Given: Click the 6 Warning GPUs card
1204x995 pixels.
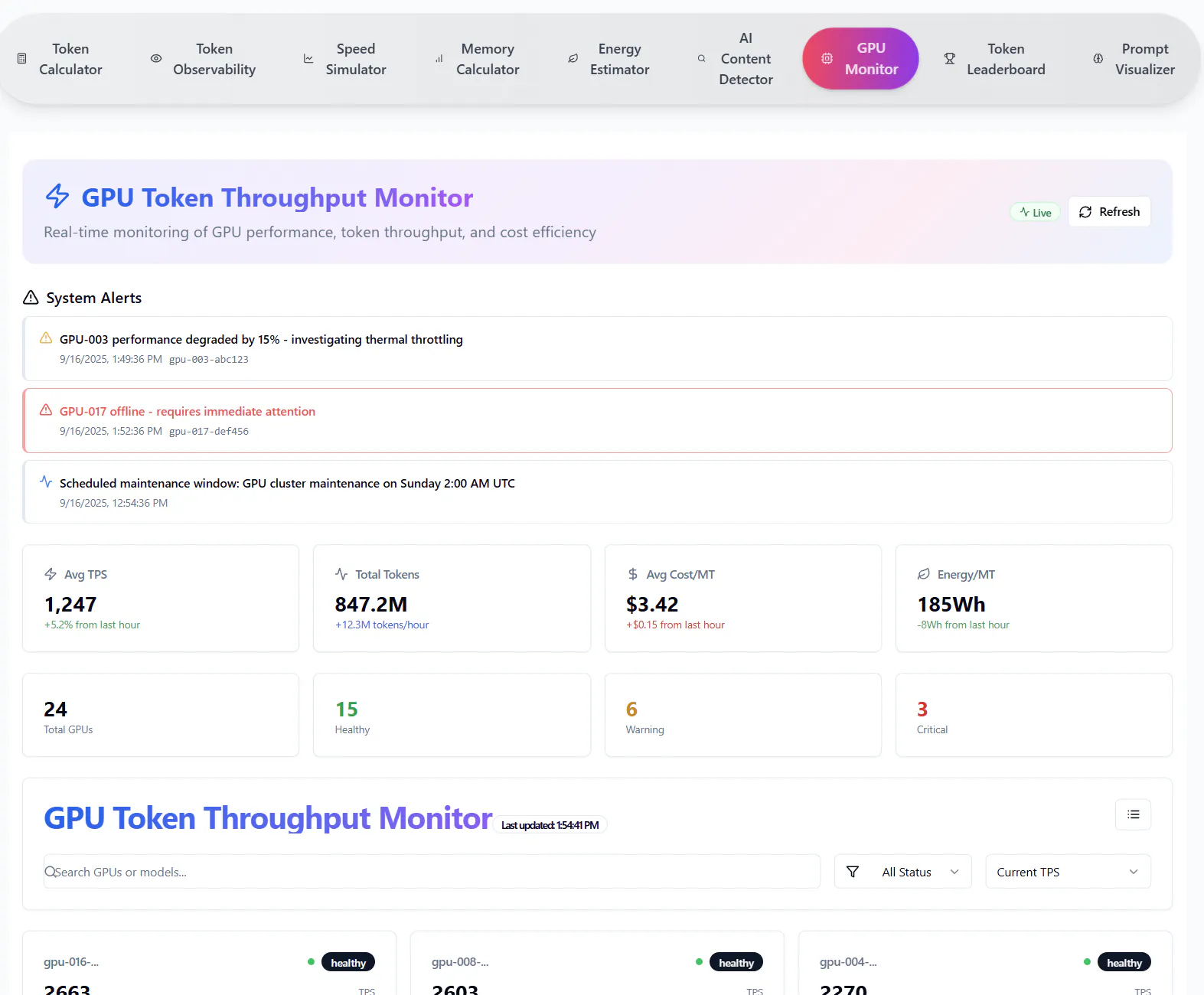Looking at the screenshot, I should (x=743, y=715).
